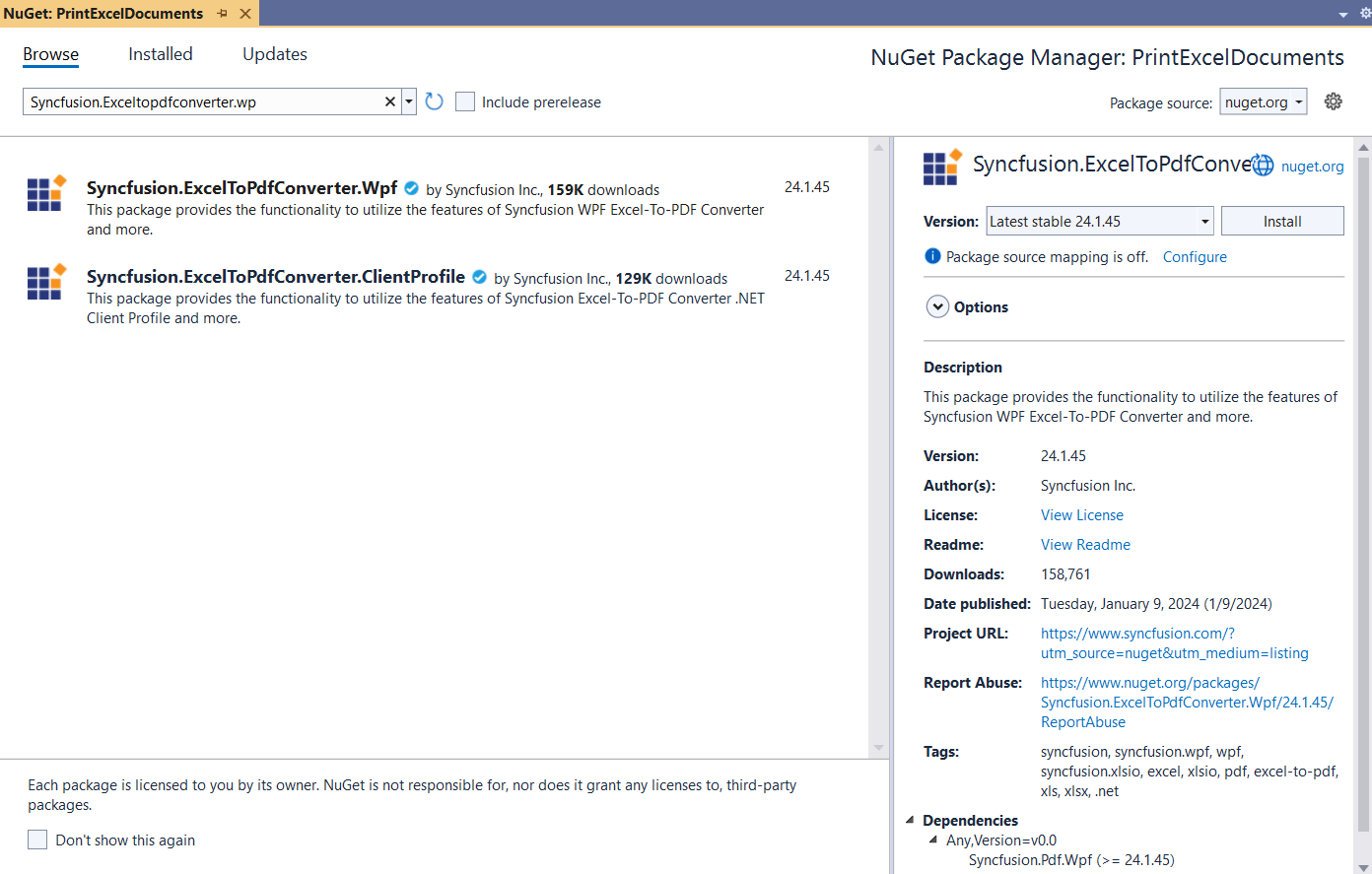Switch to the Installed tab
The width and height of the screenshot is (1372, 874).
[x=161, y=54]
